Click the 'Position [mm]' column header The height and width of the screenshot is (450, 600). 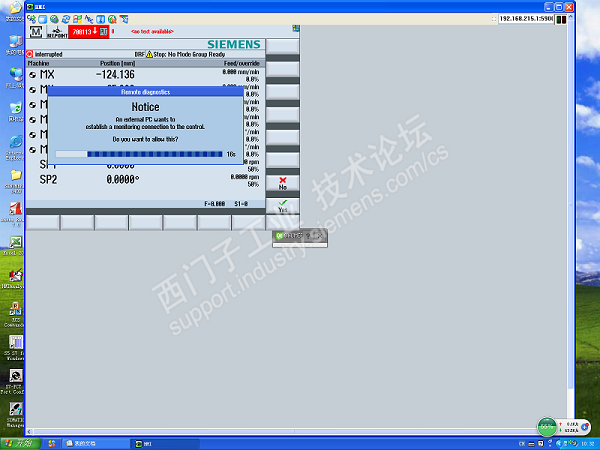(x=117, y=63)
